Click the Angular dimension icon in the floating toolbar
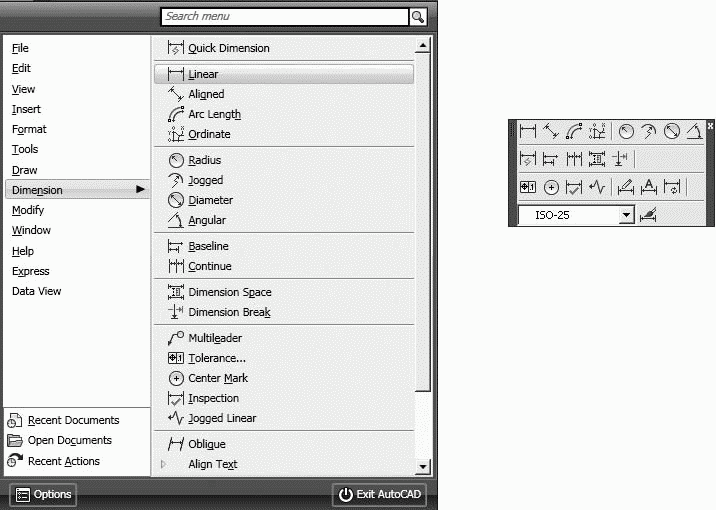This screenshot has width=716, height=510. click(x=696, y=131)
